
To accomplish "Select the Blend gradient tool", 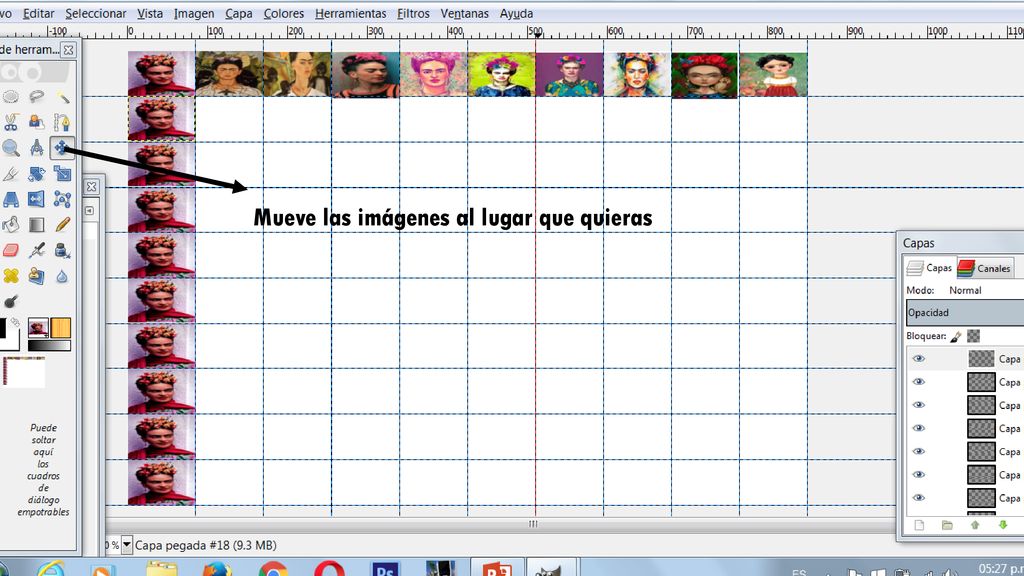I will tap(37, 225).
